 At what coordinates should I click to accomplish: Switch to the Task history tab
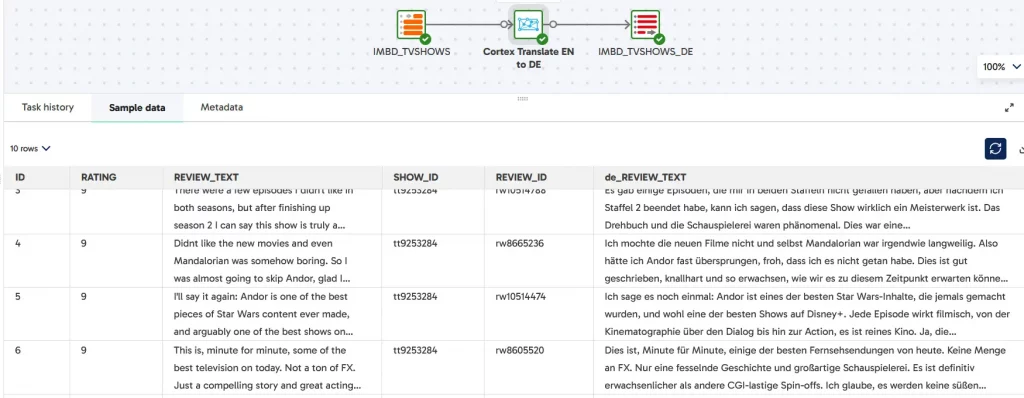pyautogui.click(x=48, y=107)
